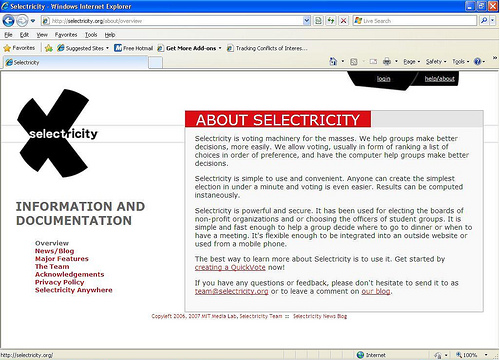The height and width of the screenshot is (360, 500).
Task: Click the search magnifier button
Action: click(x=484, y=21)
